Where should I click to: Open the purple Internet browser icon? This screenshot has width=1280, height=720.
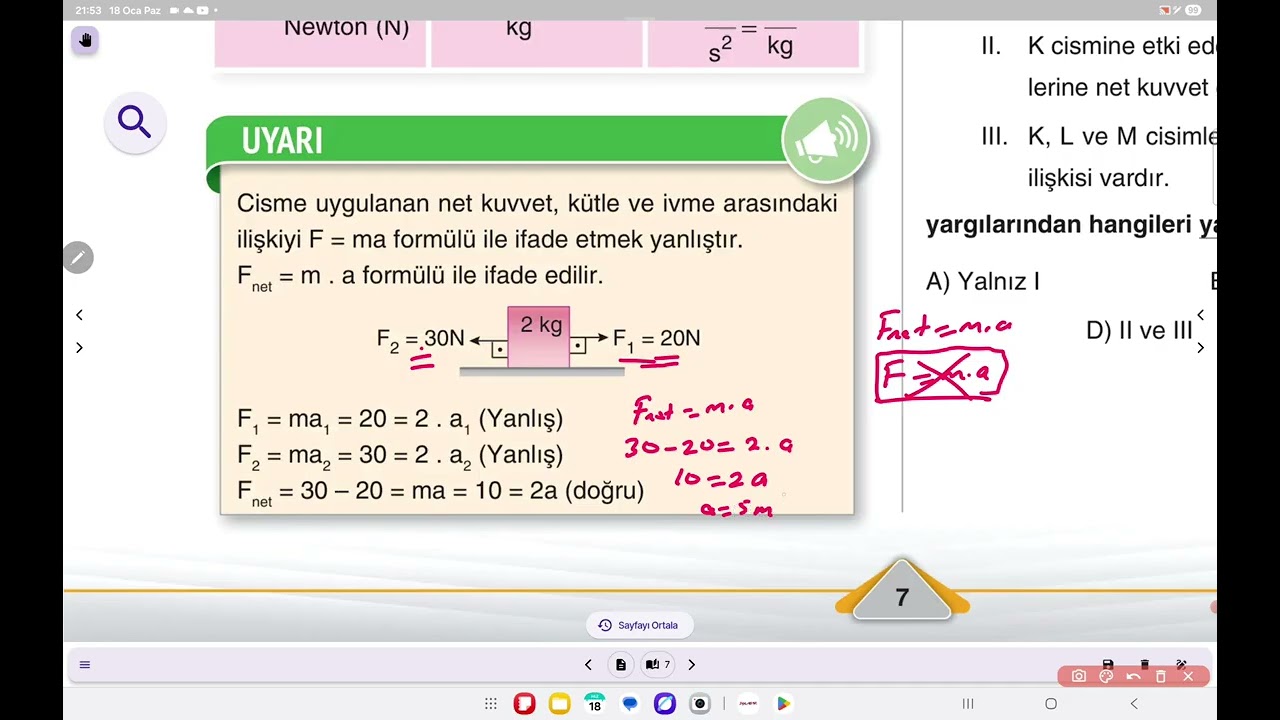[665, 704]
